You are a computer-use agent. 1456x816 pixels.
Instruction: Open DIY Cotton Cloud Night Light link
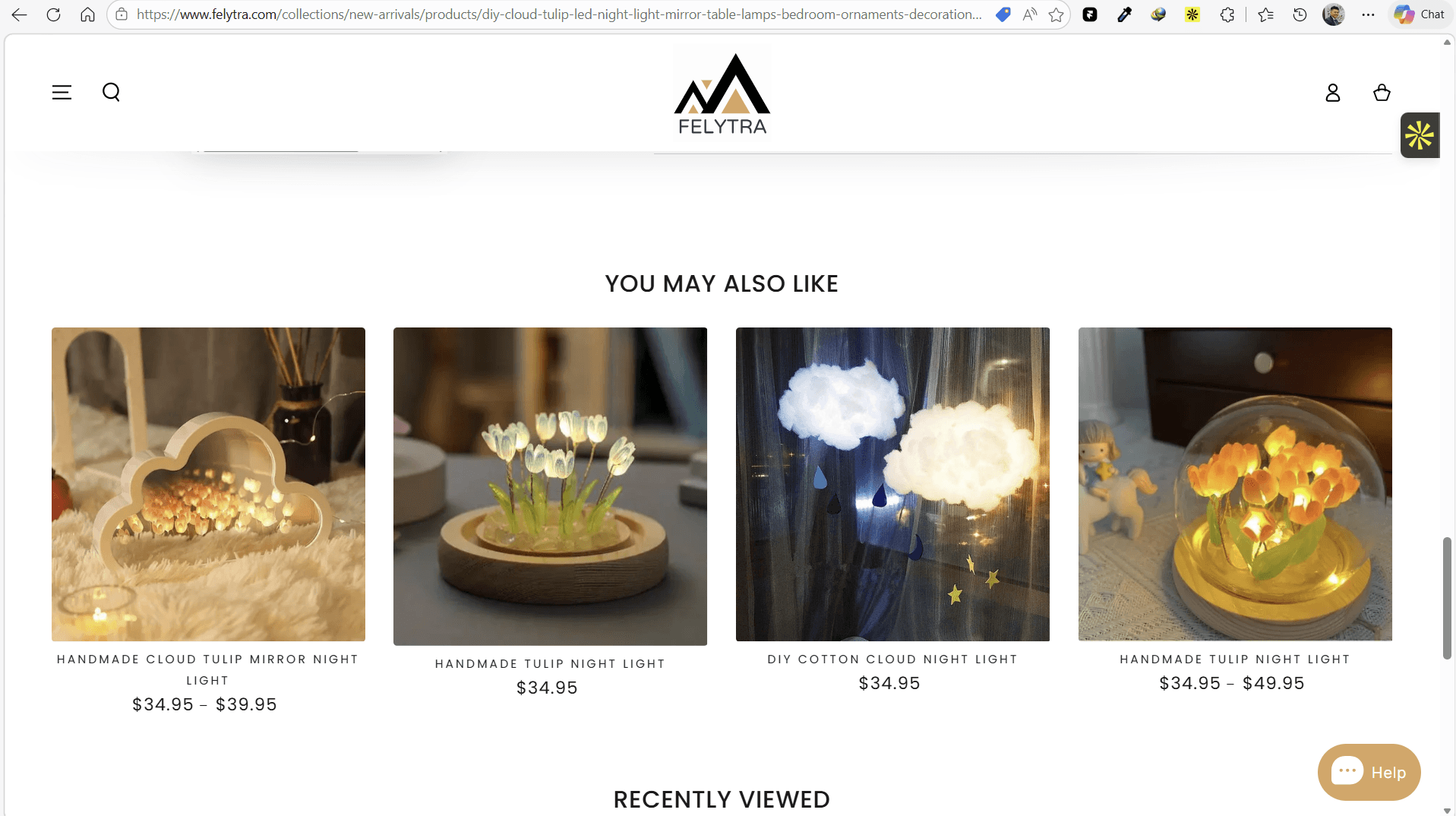click(x=892, y=659)
